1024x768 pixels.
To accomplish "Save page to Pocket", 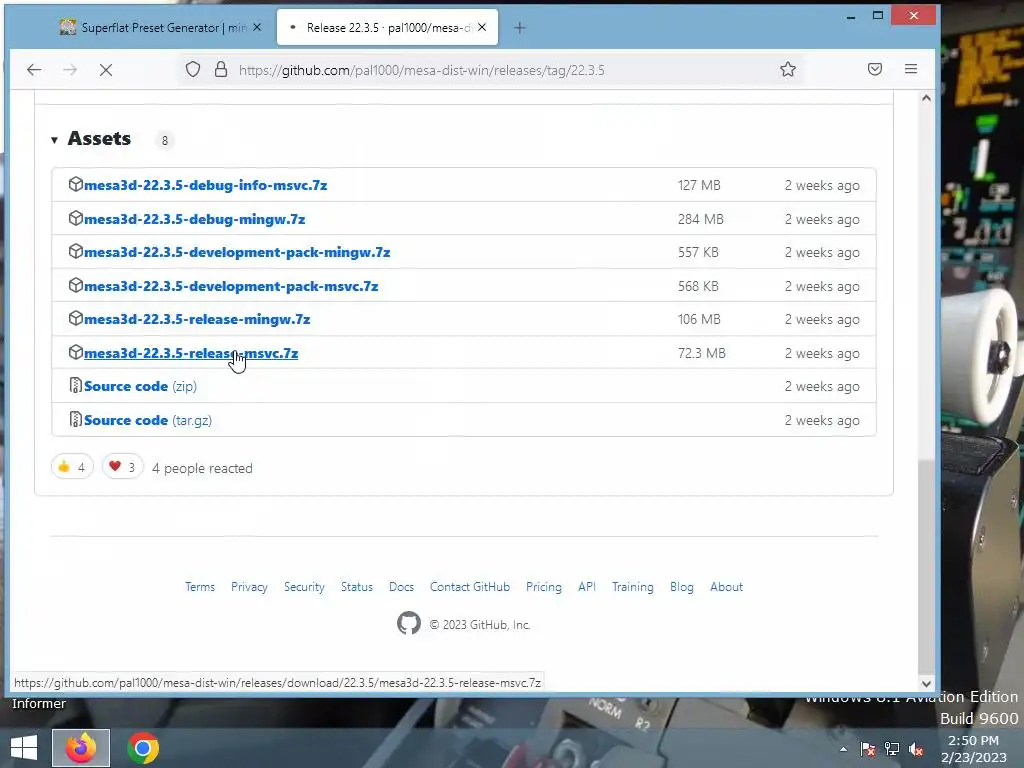I will click(875, 69).
